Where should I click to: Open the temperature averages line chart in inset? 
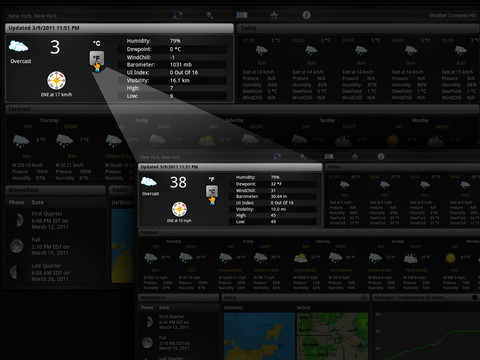427,336
